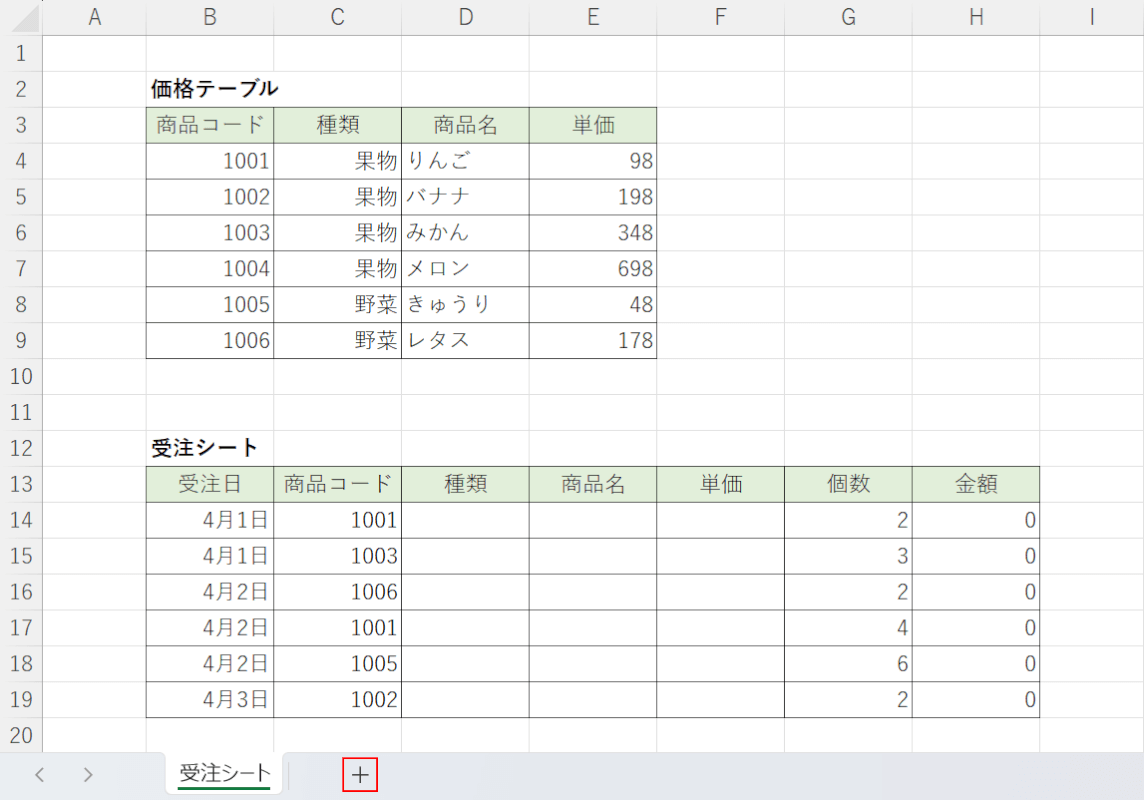Switch to the 受注シート sheet tab

225,773
